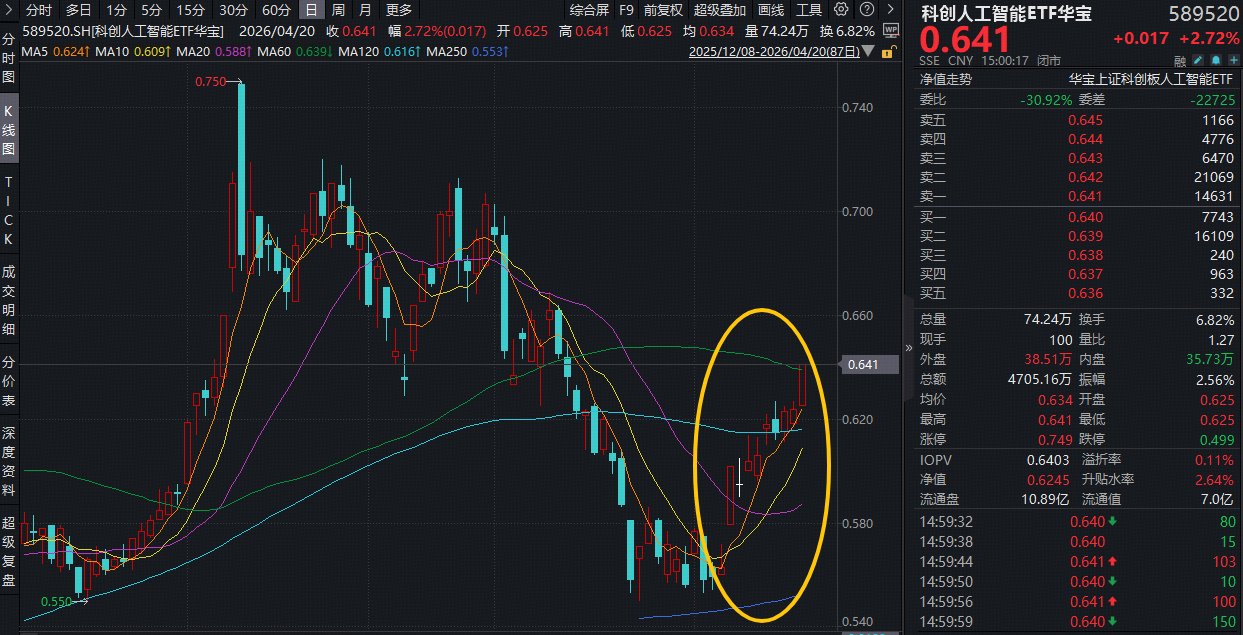Open the 净值走势 link
The width and height of the screenshot is (1243, 635).
coord(946,79)
